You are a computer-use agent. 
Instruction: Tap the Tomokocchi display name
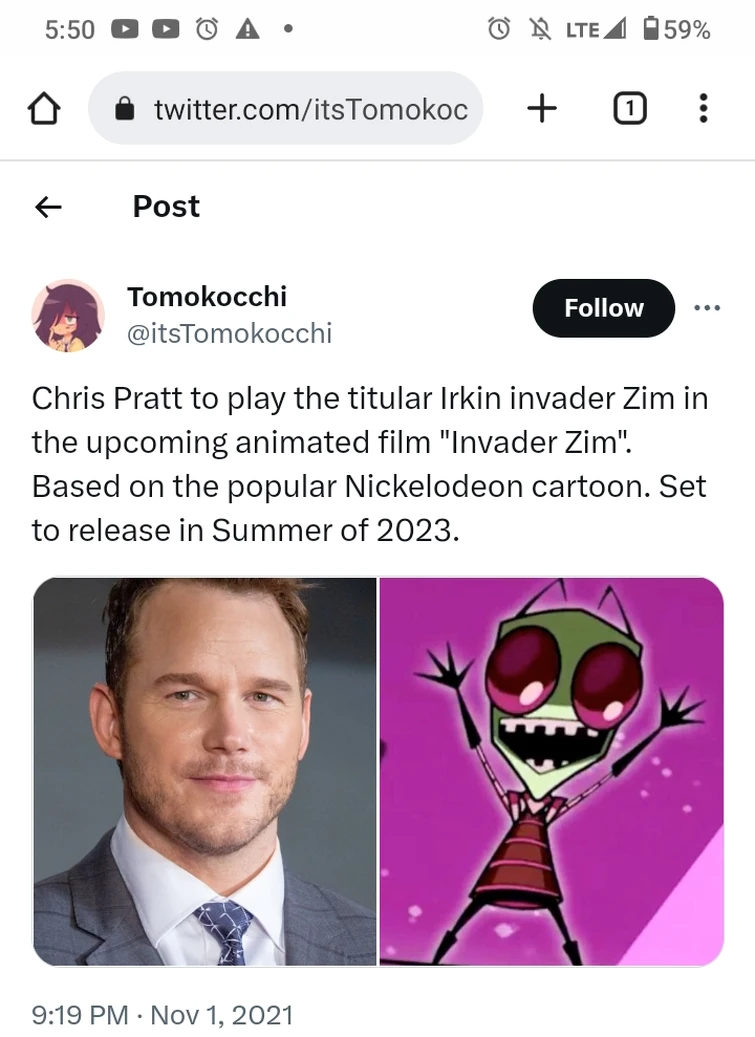tap(207, 296)
